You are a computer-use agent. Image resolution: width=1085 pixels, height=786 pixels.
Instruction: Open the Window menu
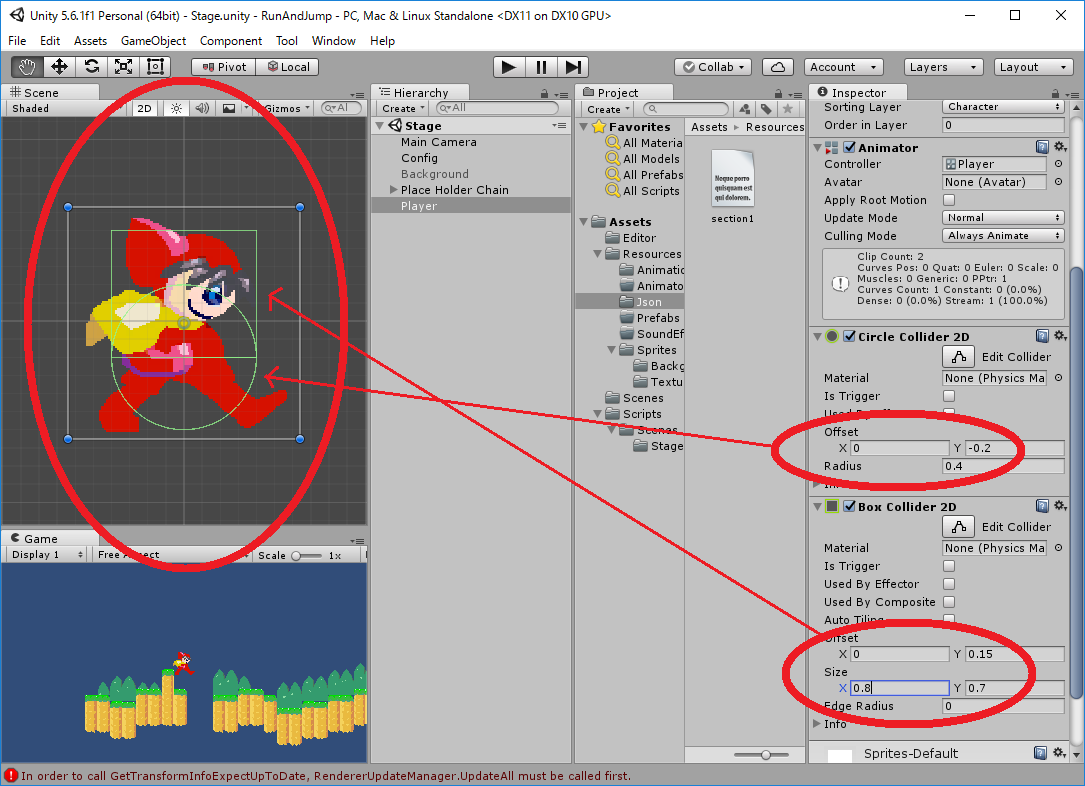click(x=333, y=41)
